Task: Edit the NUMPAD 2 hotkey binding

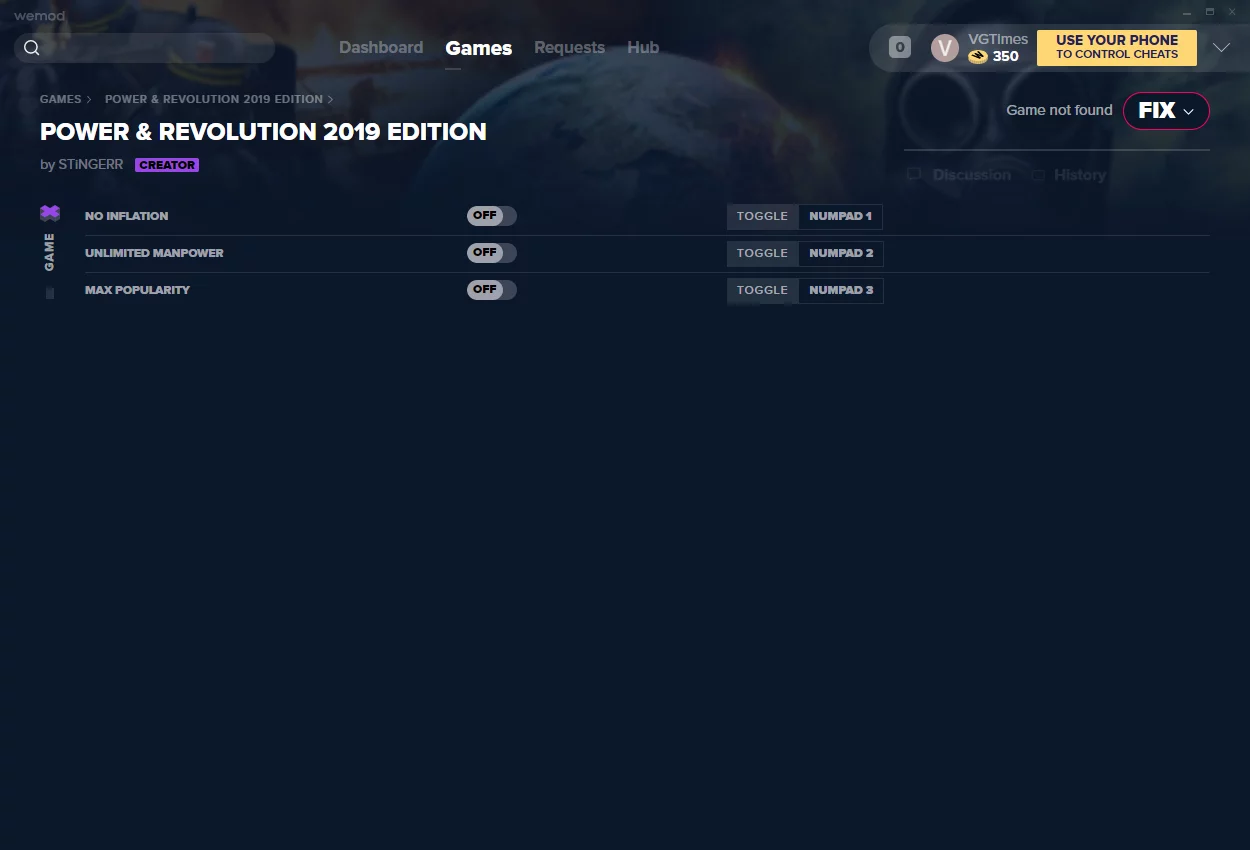Action: 841,253
